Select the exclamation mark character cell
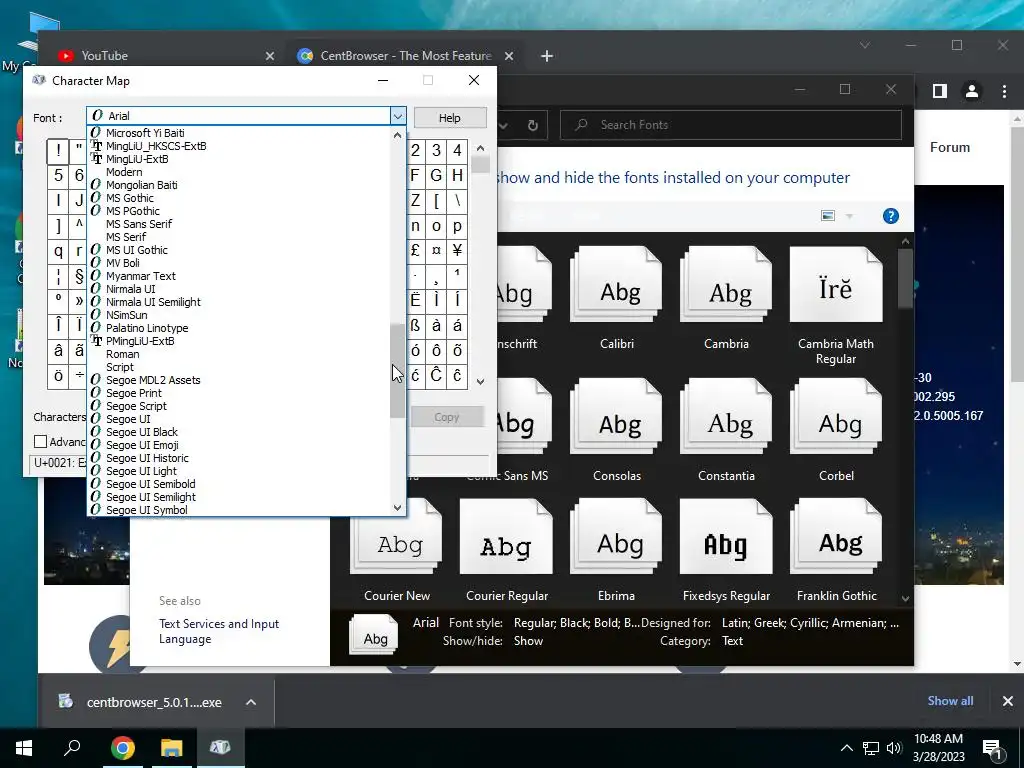The image size is (1024, 768). click(x=58, y=151)
